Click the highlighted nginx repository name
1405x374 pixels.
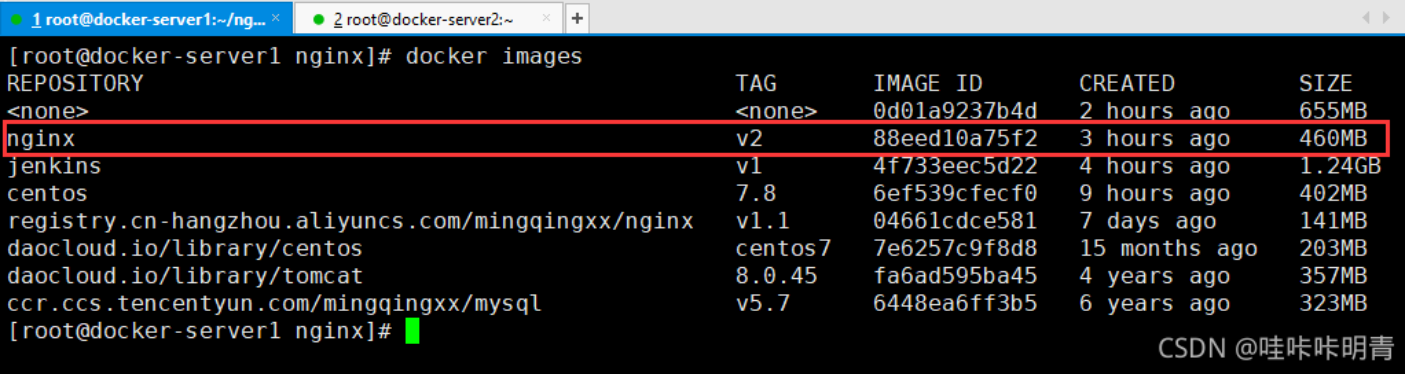pos(42,139)
